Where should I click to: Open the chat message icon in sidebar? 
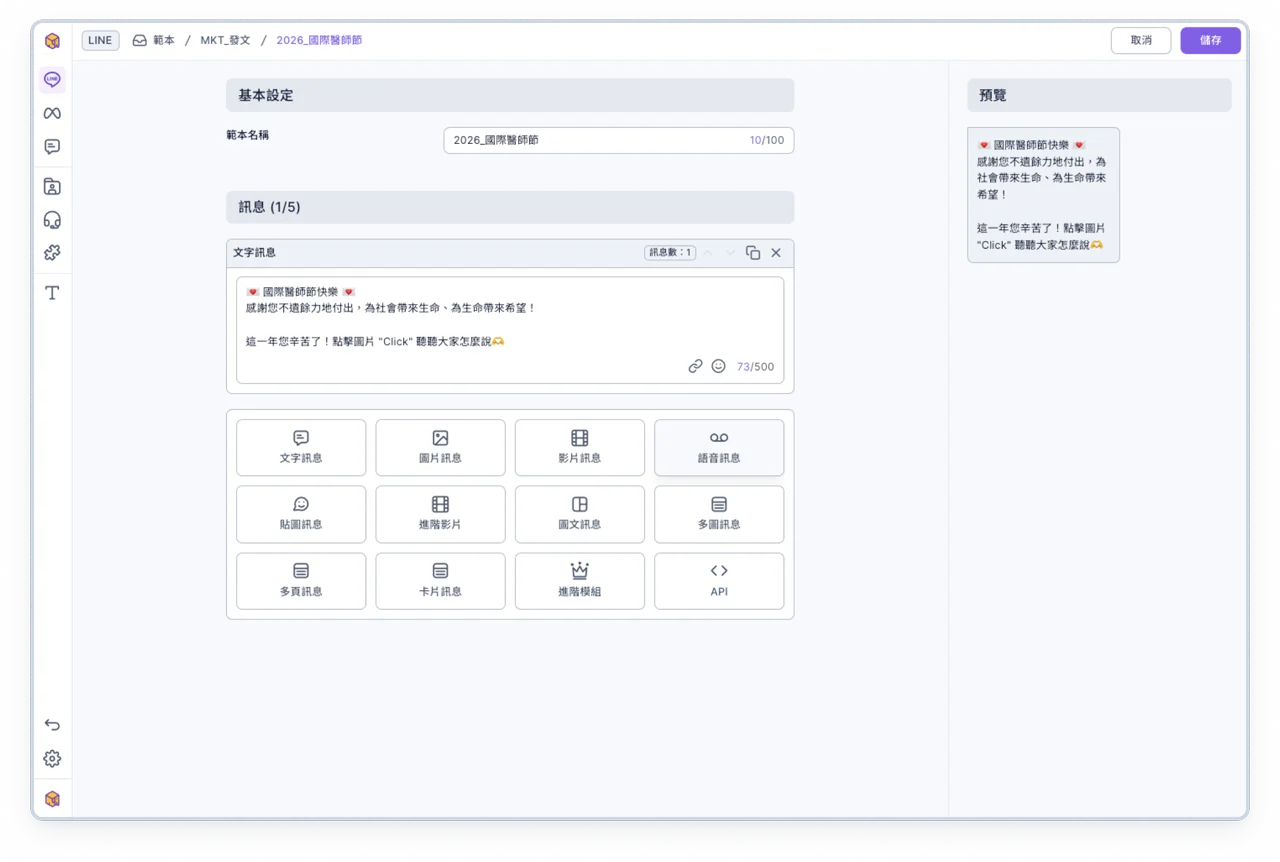(x=52, y=147)
